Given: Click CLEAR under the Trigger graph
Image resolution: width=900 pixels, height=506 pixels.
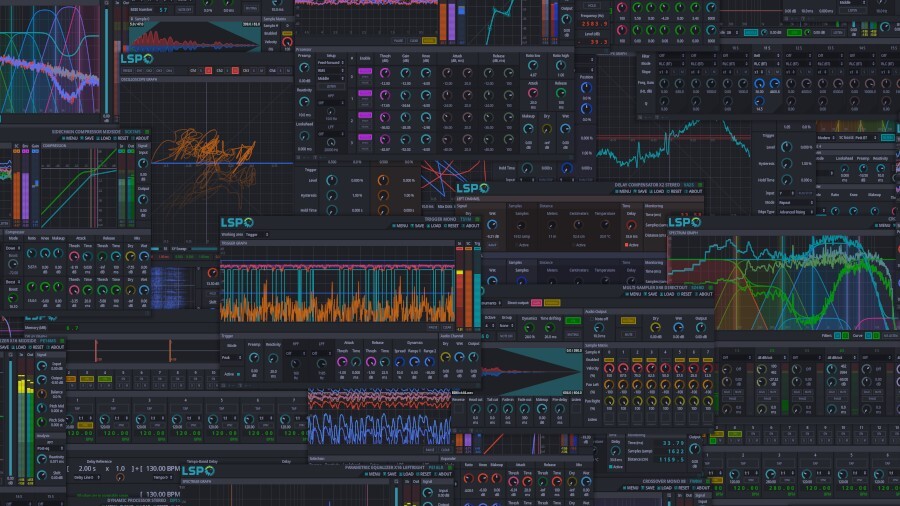Looking at the screenshot, I should tap(447, 328).
